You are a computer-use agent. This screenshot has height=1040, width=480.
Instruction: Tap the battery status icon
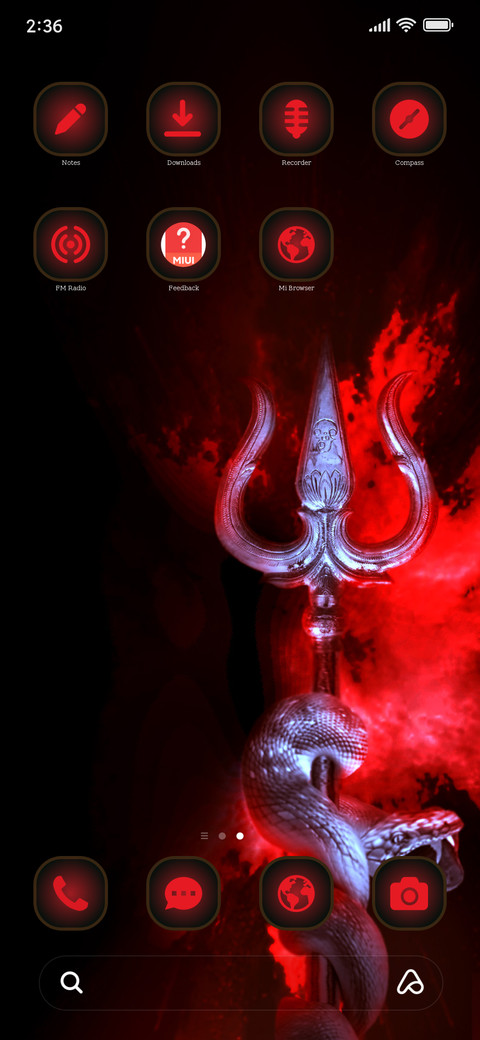[438, 26]
